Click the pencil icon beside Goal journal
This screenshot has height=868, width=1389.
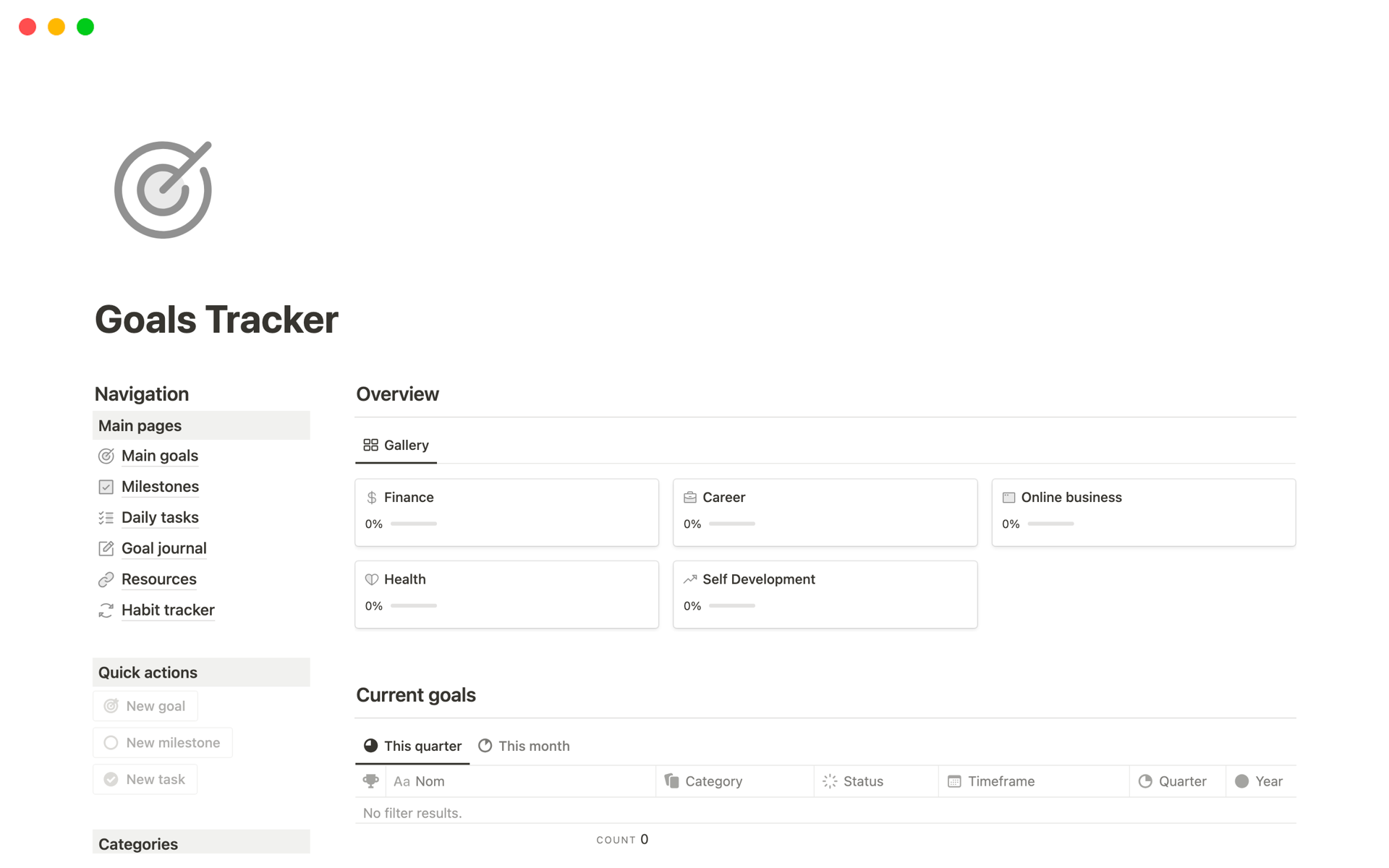point(106,548)
